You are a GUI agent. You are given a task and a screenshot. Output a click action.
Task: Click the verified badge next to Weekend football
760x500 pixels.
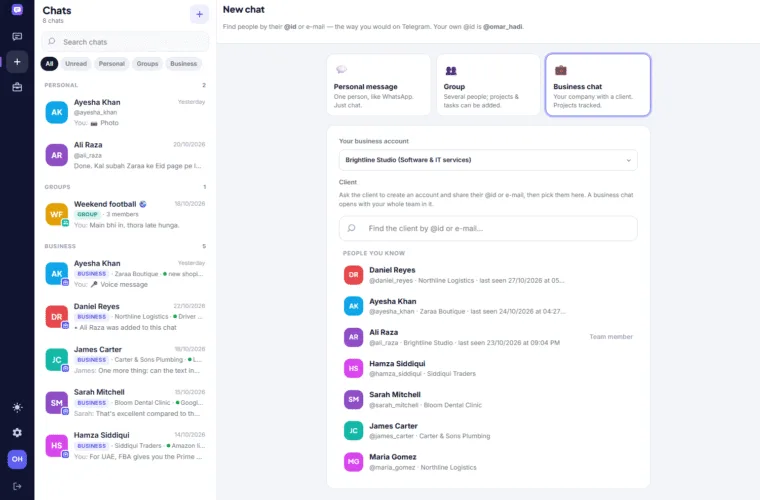[142, 204]
